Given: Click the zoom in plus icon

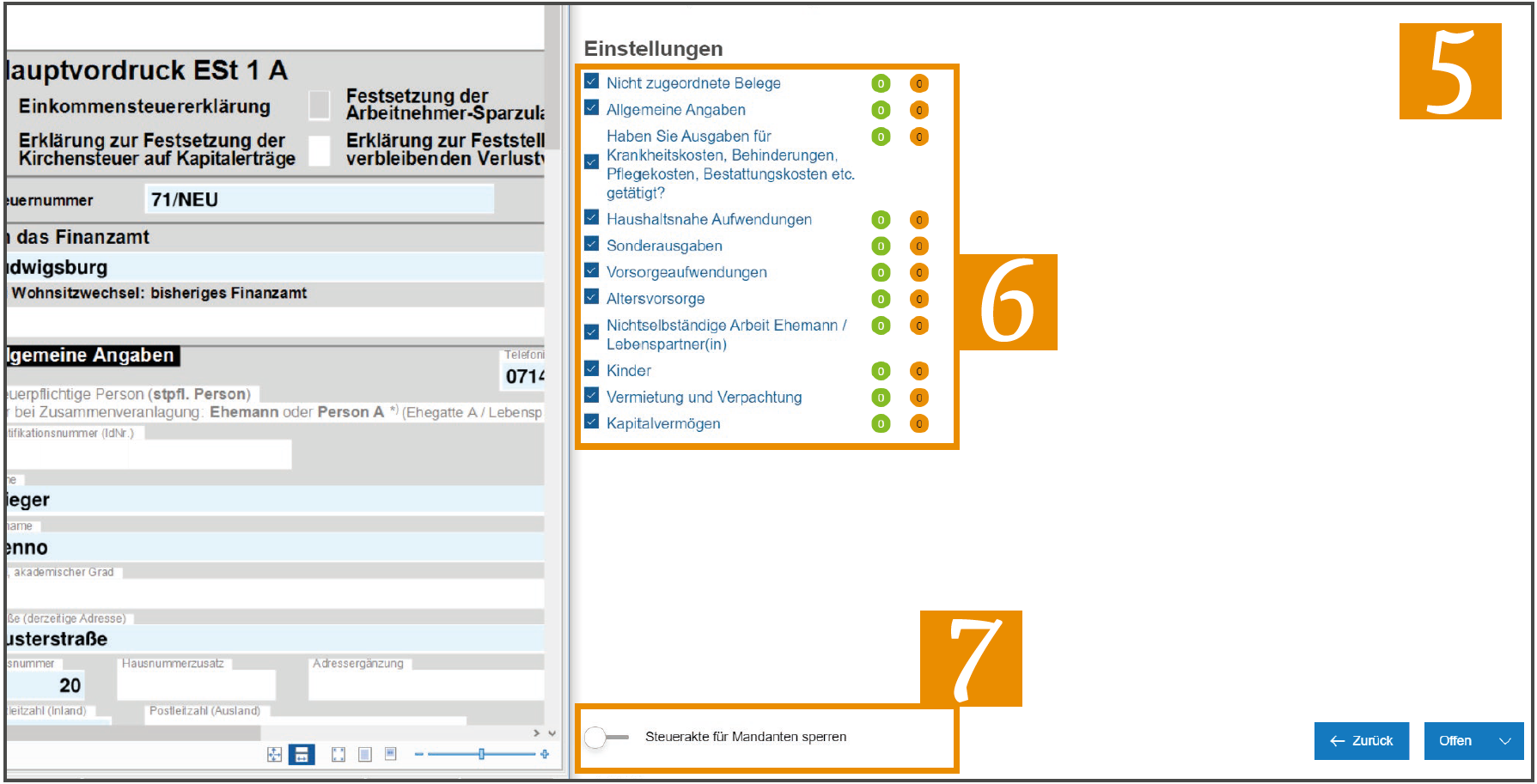Looking at the screenshot, I should coord(545,754).
